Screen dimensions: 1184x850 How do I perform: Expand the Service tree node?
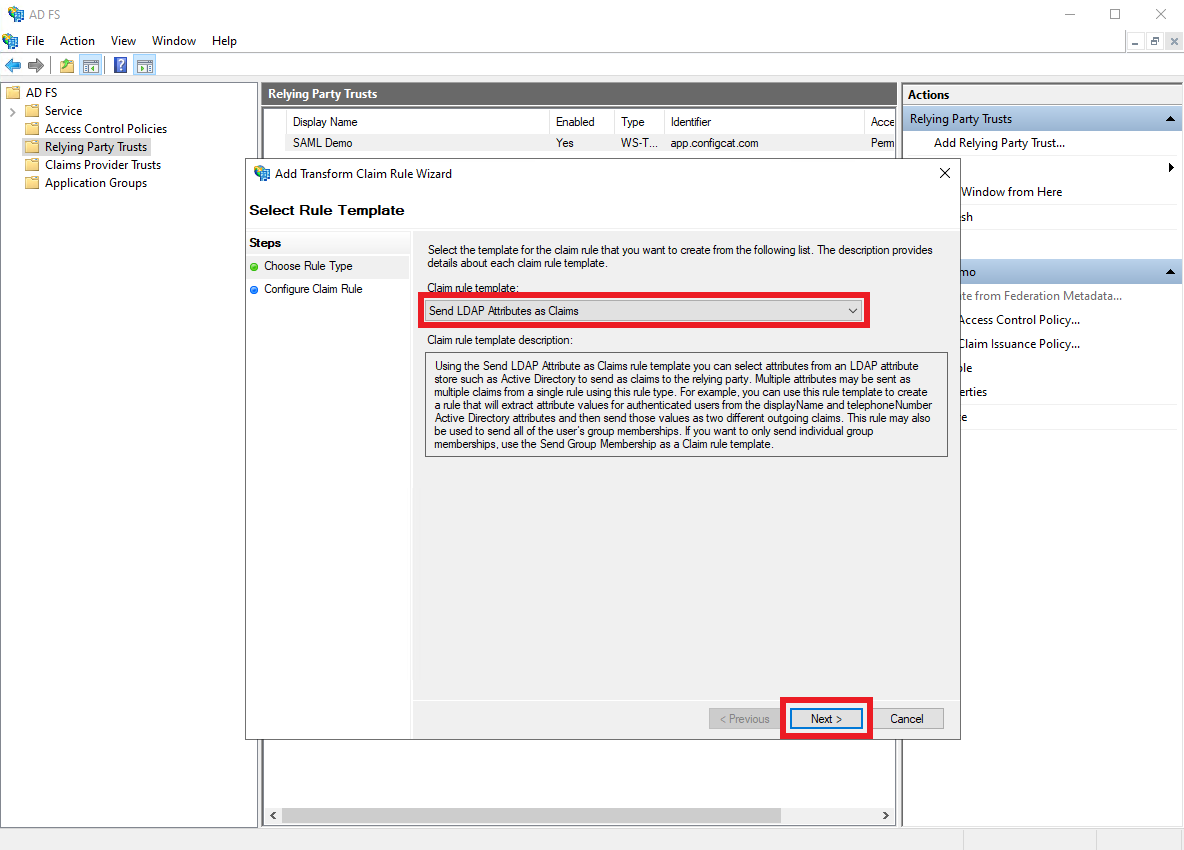15,110
